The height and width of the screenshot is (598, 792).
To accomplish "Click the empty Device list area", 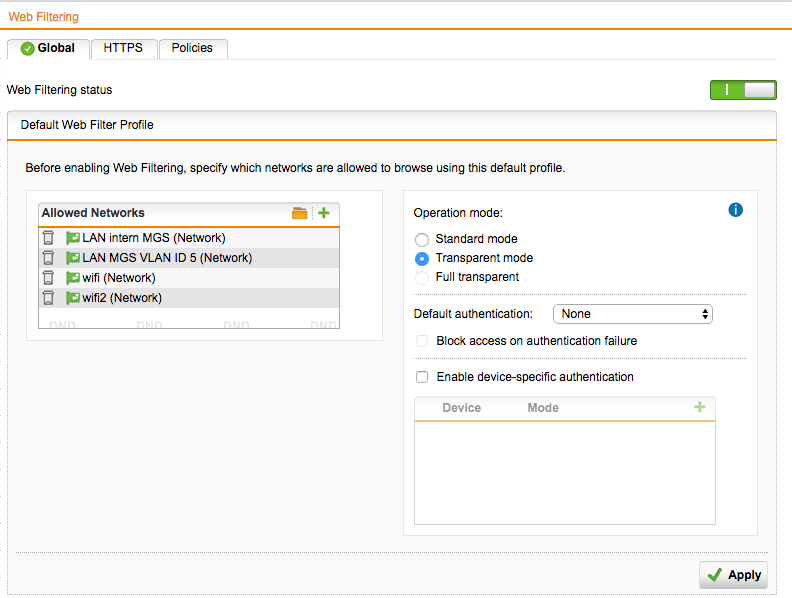I will tap(564, 471).
